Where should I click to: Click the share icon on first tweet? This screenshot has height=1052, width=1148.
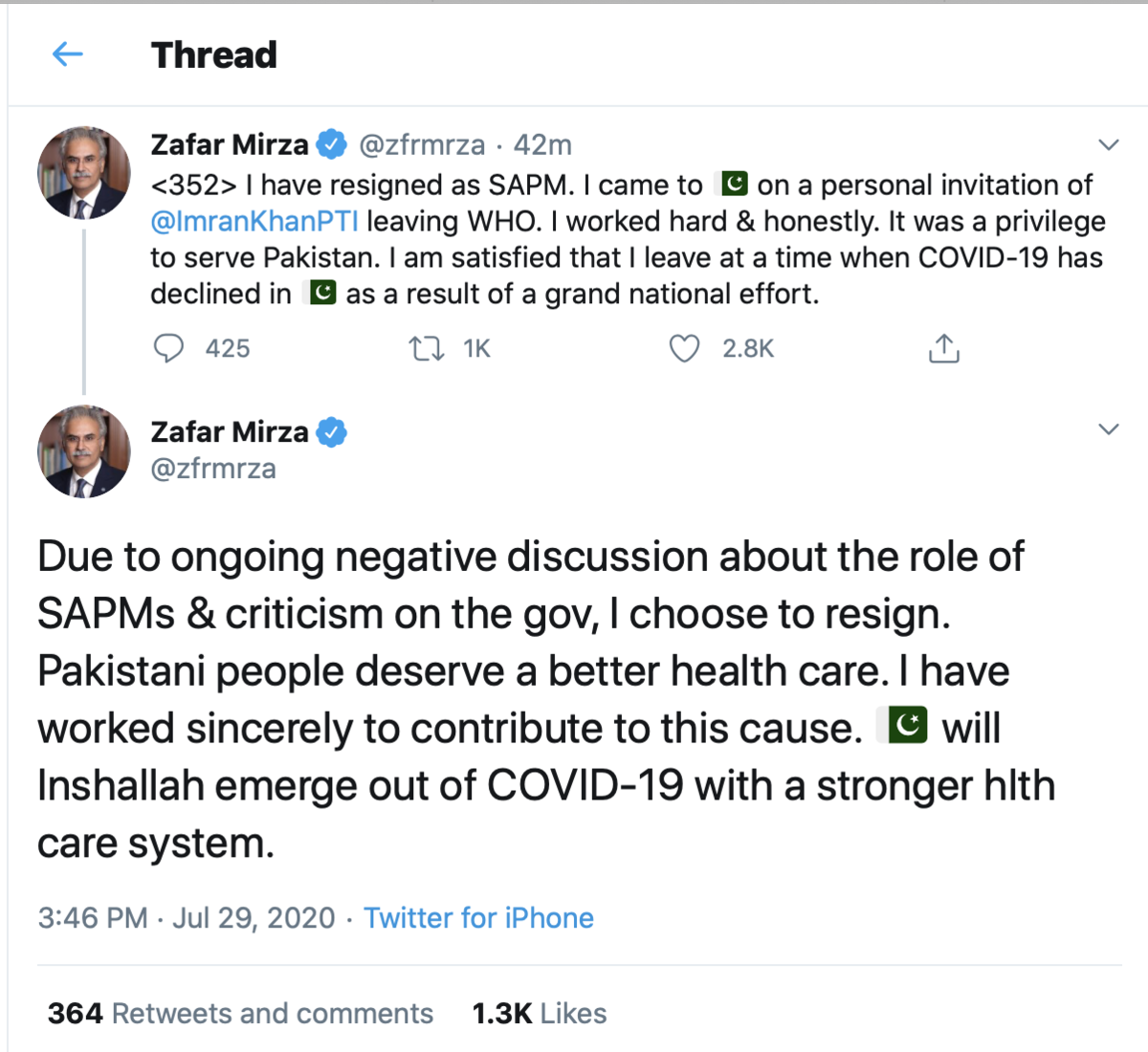(943, 348)
